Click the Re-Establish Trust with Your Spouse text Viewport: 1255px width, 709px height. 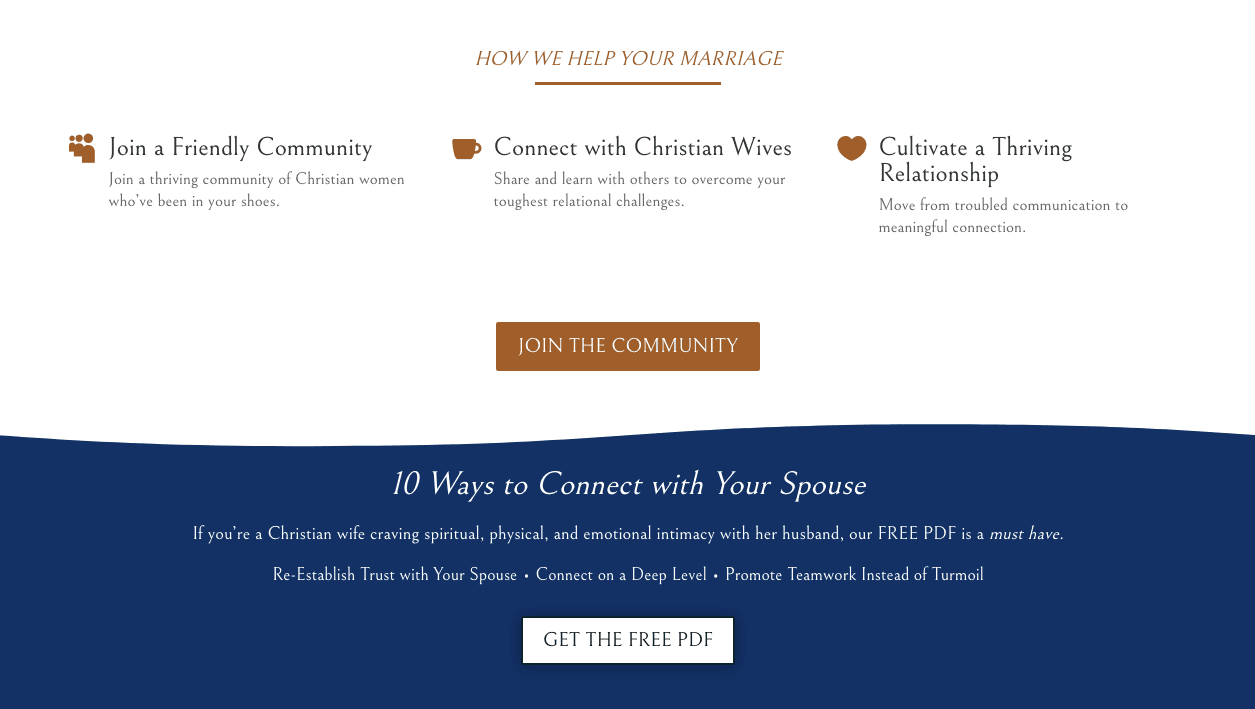[395, 575]
